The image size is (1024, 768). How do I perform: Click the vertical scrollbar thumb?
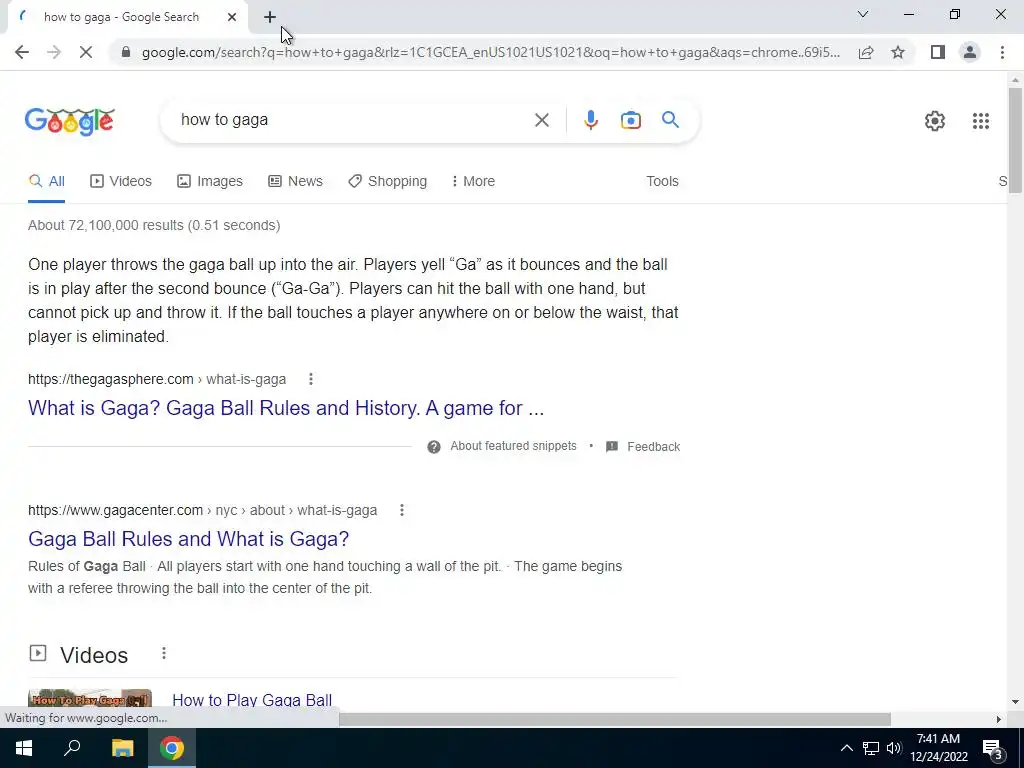tap(1014, 140)
